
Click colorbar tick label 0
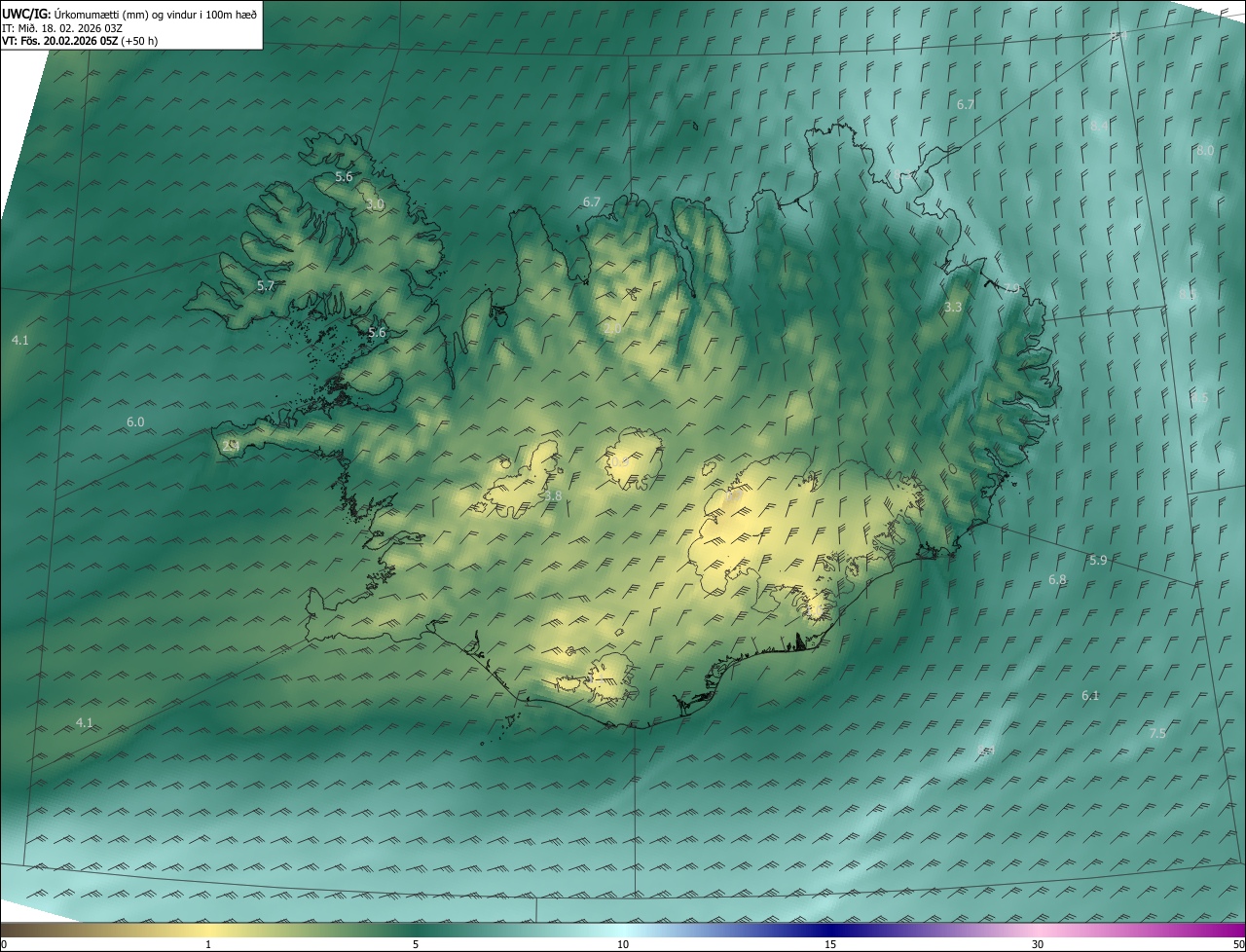4,944
